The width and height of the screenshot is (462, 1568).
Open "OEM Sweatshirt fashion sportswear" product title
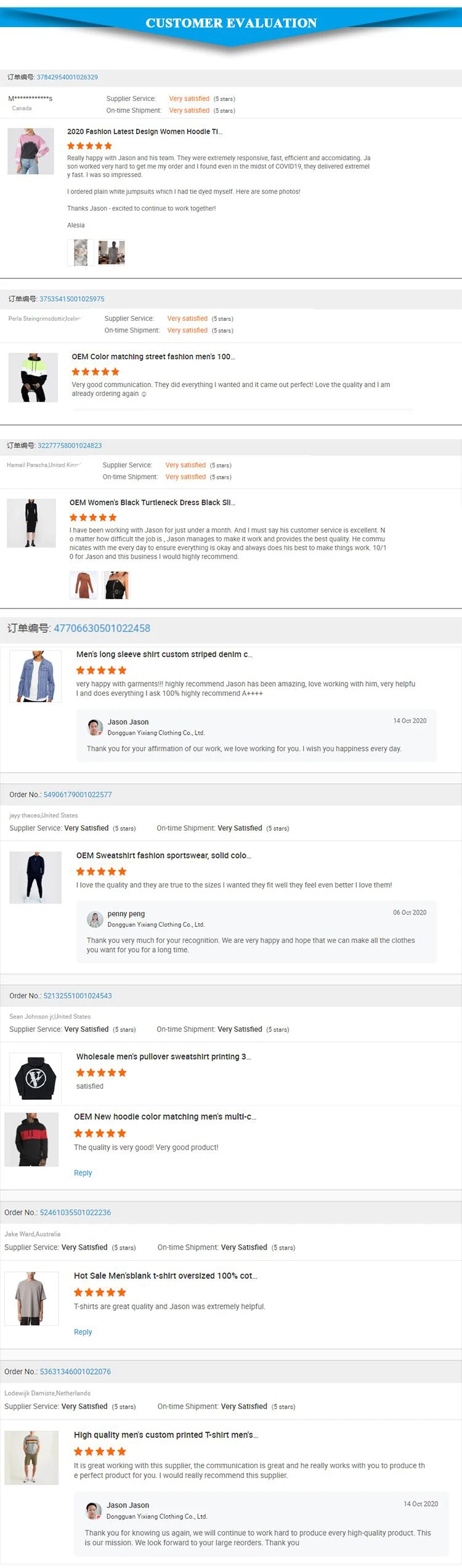click(x=163, y=855)
